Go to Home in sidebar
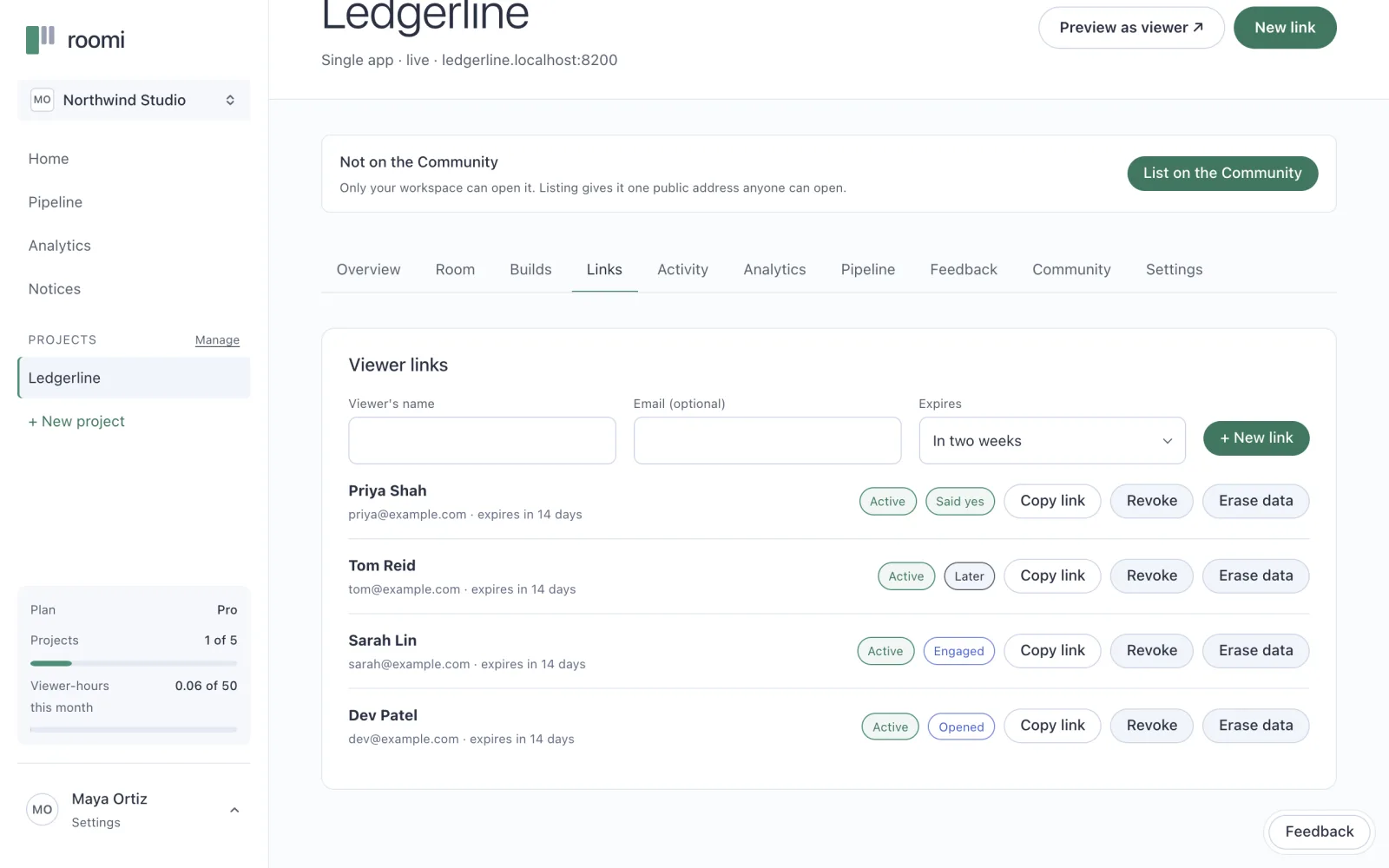Viewport: 1389px width, 868px height. click(49, 159)
